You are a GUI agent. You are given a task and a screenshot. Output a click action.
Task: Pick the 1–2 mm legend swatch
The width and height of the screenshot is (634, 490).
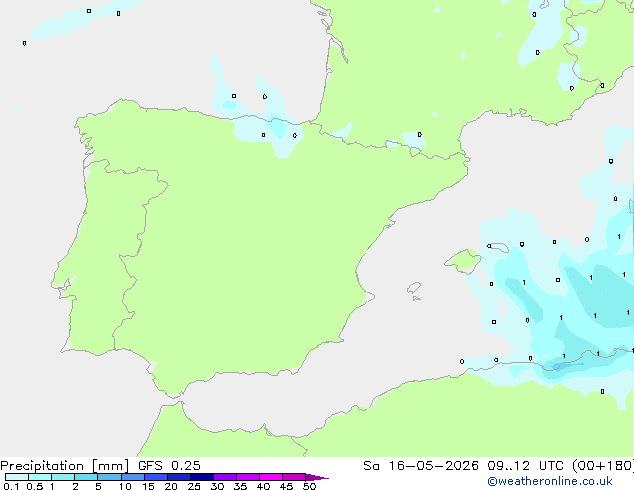click(63, 477)
